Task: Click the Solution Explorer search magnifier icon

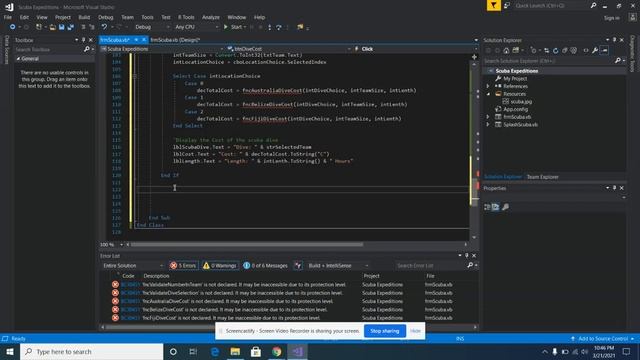Action: click(x=618, y=61)
